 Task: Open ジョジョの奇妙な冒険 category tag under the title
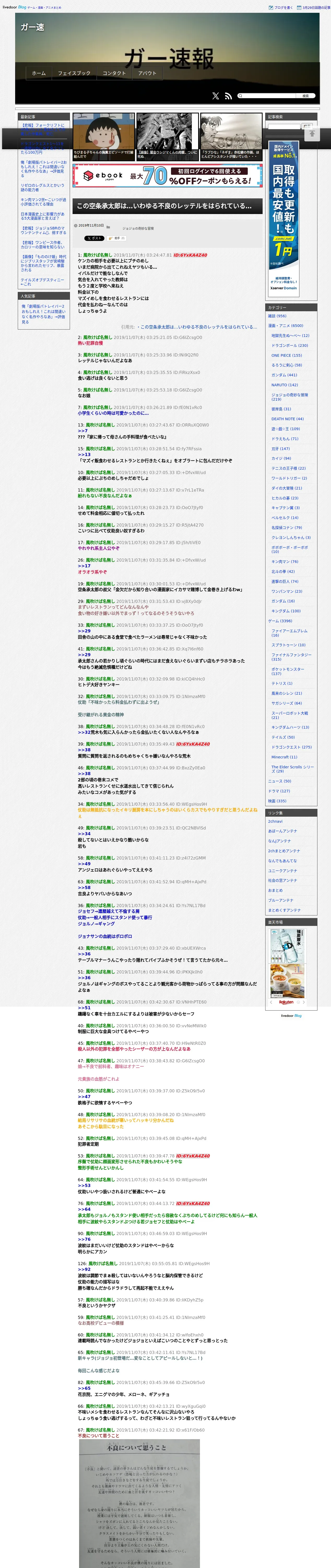[138, 228]
